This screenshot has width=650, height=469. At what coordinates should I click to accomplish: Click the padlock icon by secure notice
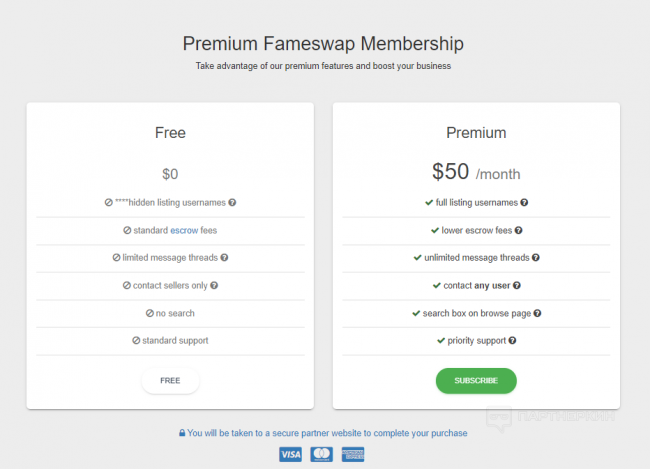(x=182, y=433)
